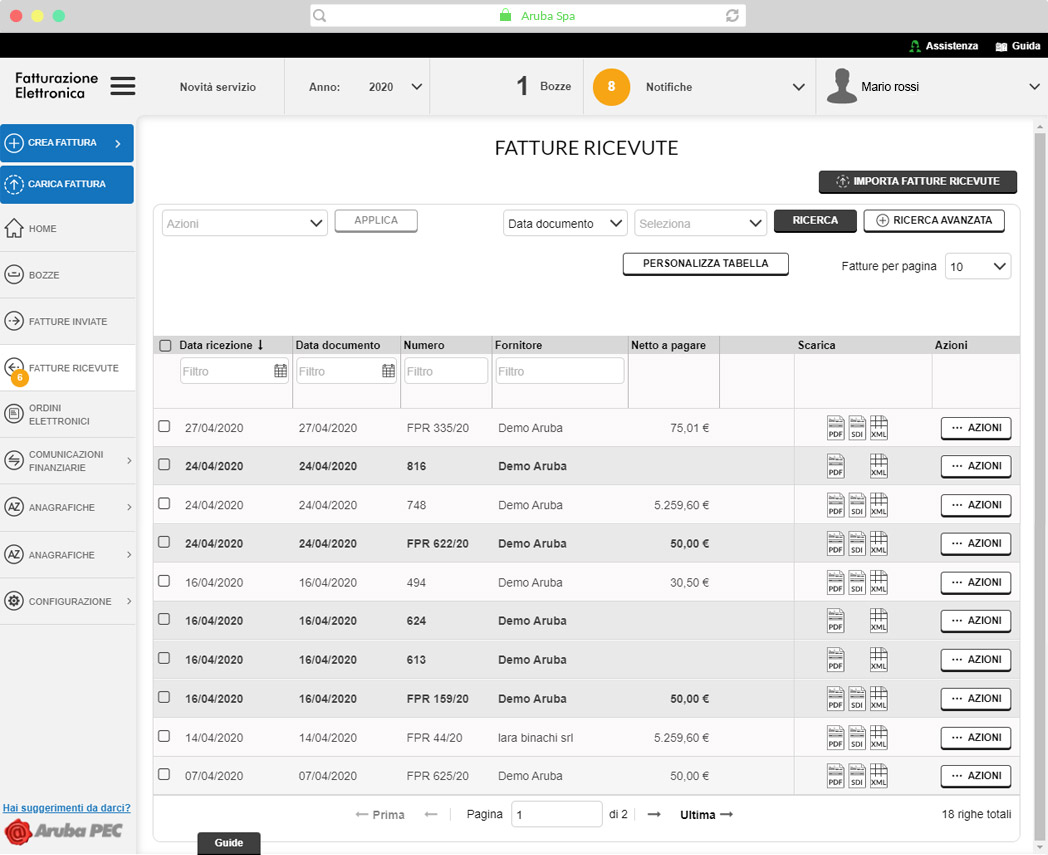Open the Azioni dropdown
Screen dimensions: 1048x855
244,224
